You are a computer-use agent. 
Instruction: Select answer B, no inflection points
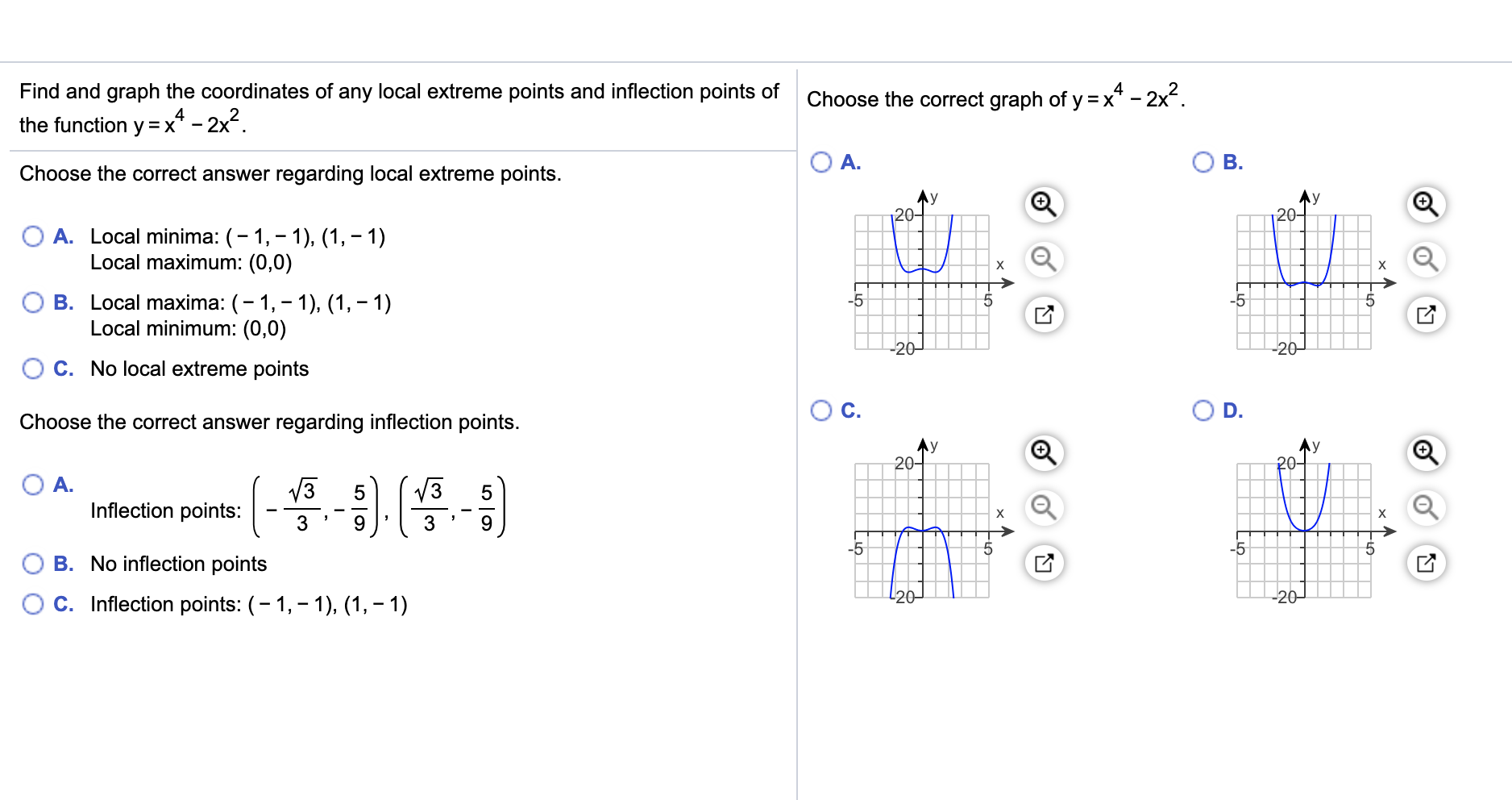point(33,563)
